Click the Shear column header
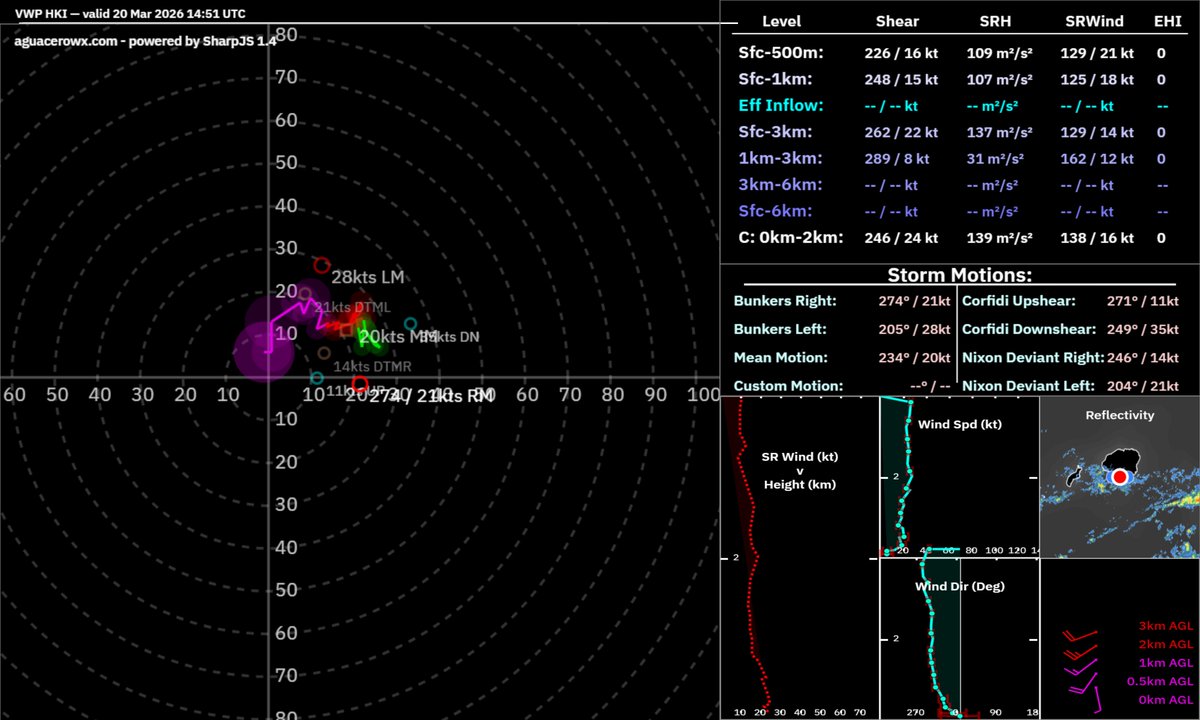Screen dimensions: 1200x720 pos(897,21)
